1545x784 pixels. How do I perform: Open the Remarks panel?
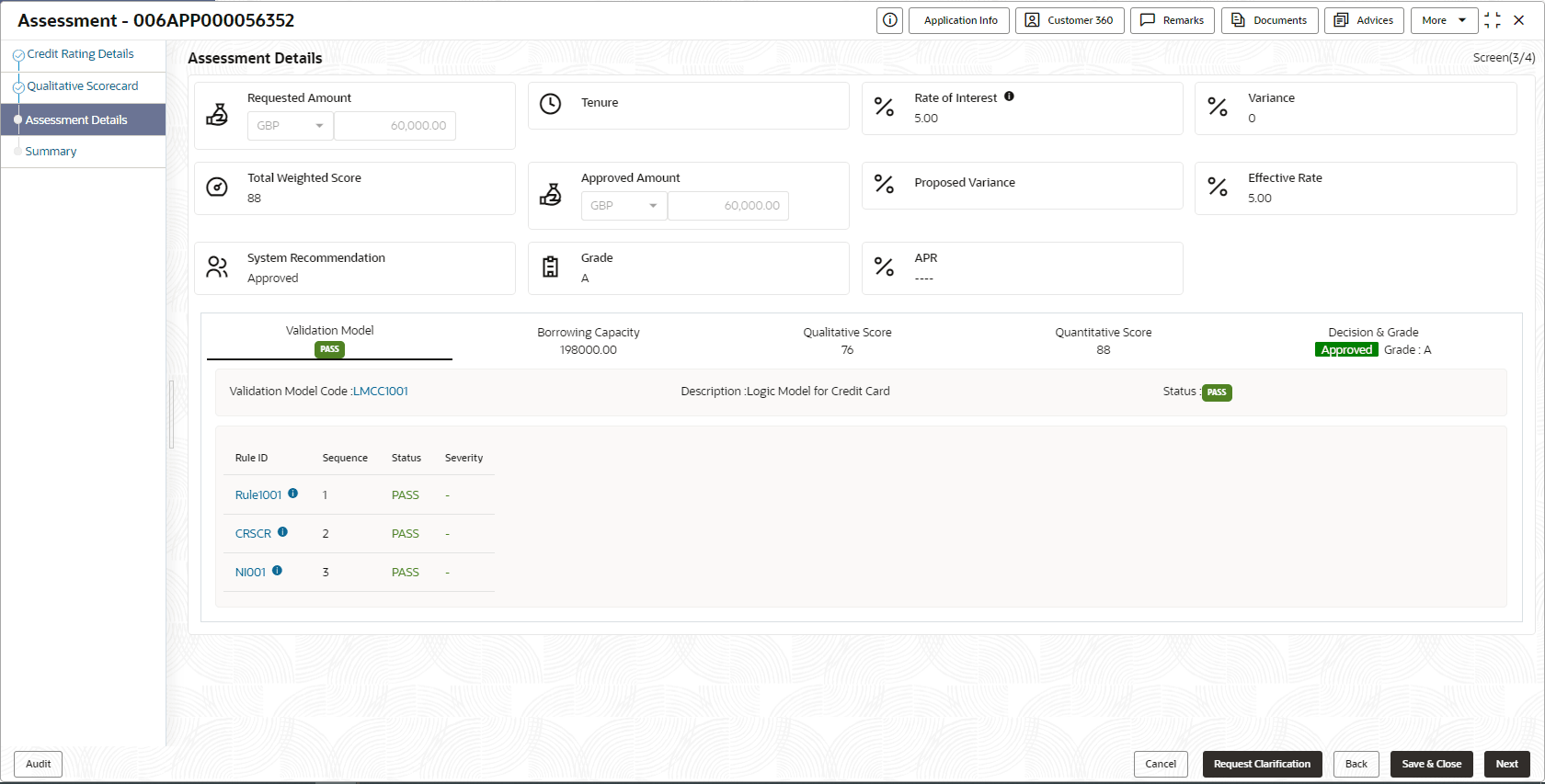(x=1173, y=20)
